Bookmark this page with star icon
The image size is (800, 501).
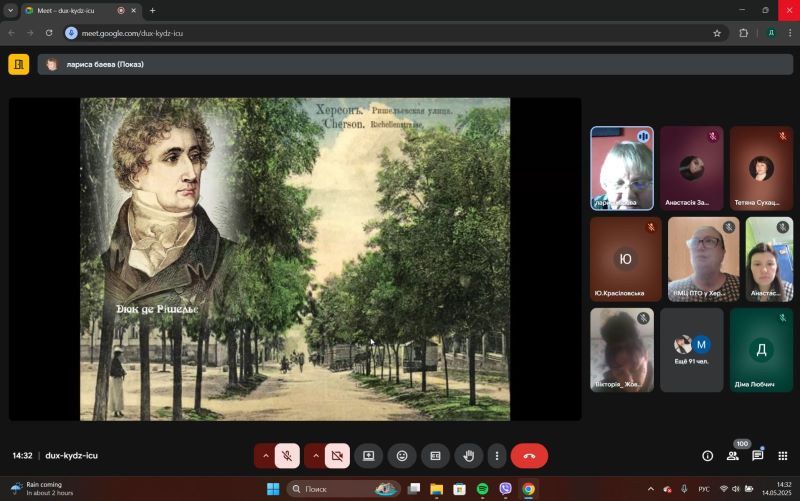717,33
